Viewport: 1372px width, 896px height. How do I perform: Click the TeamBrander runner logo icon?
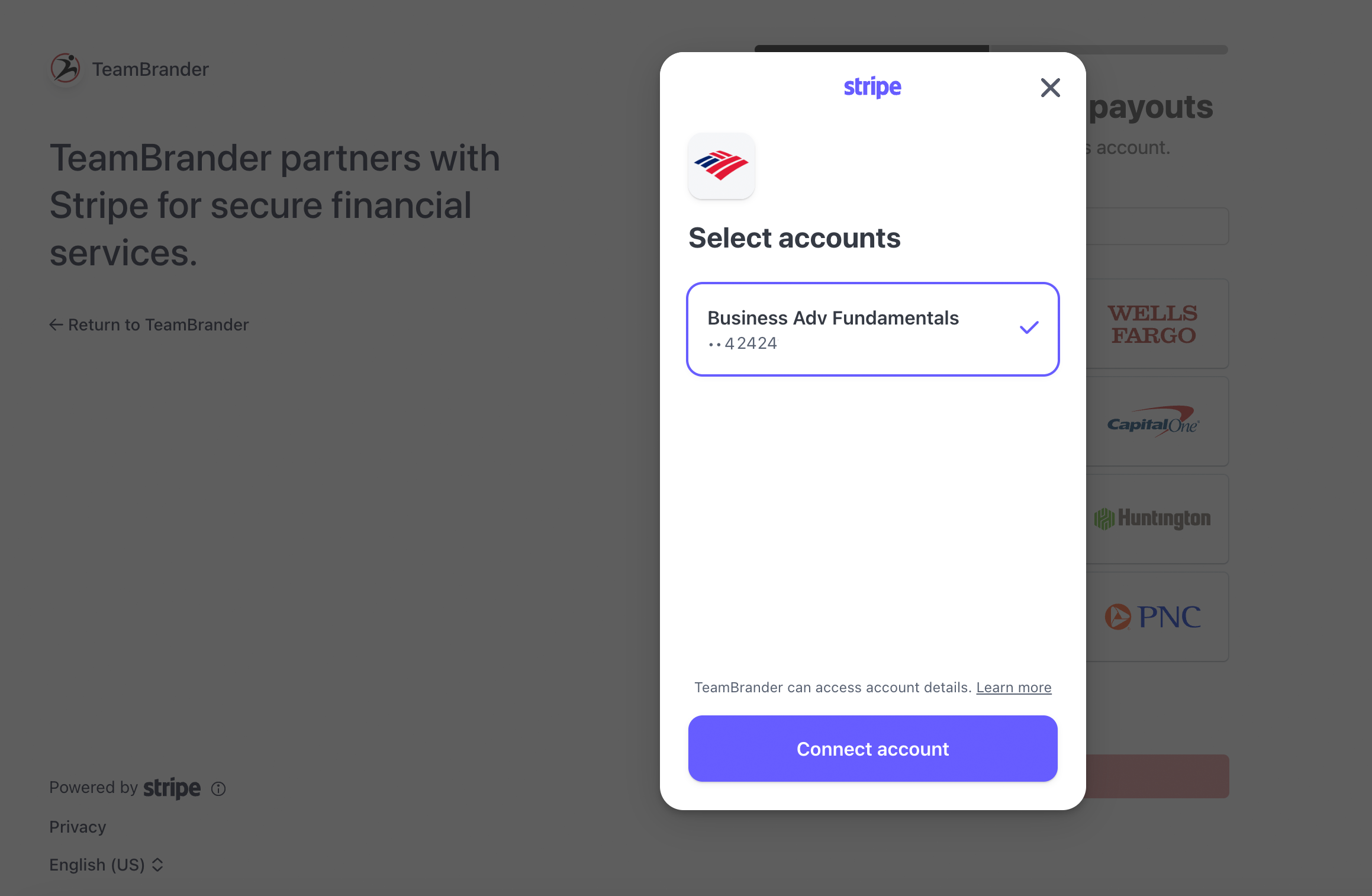pyautogui.click(x=65, y=68)
